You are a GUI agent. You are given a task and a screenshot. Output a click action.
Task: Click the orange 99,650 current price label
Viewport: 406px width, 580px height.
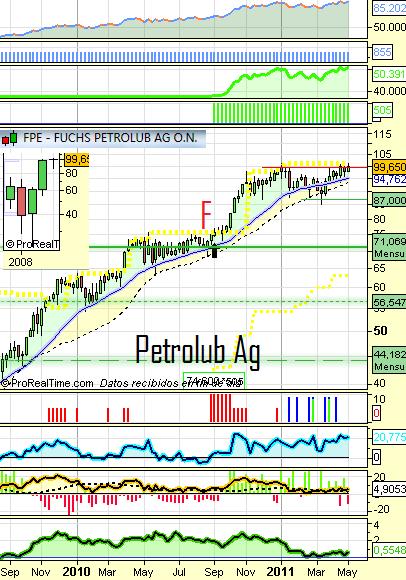389,167
